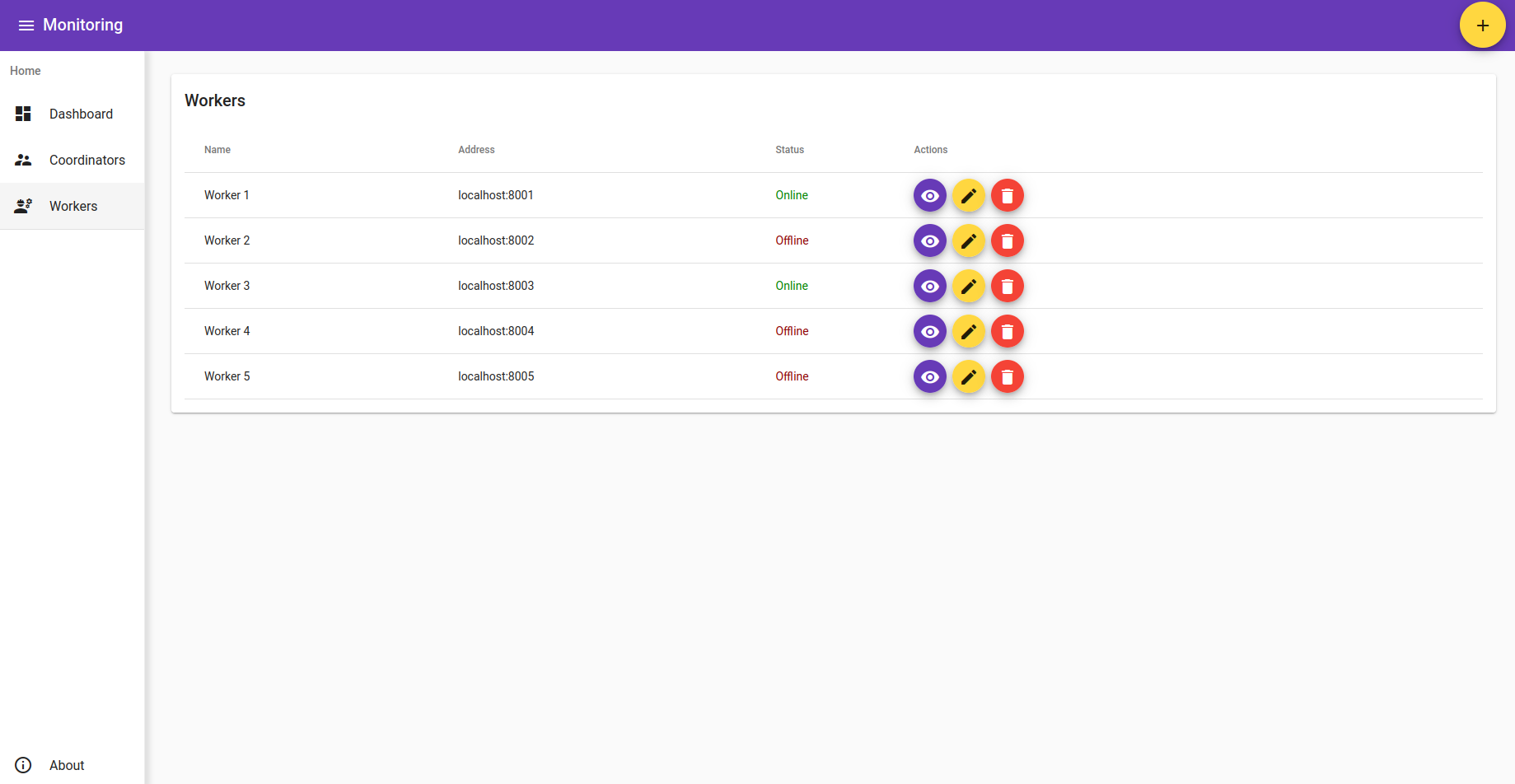Click the Name column header

pos(217,150)
